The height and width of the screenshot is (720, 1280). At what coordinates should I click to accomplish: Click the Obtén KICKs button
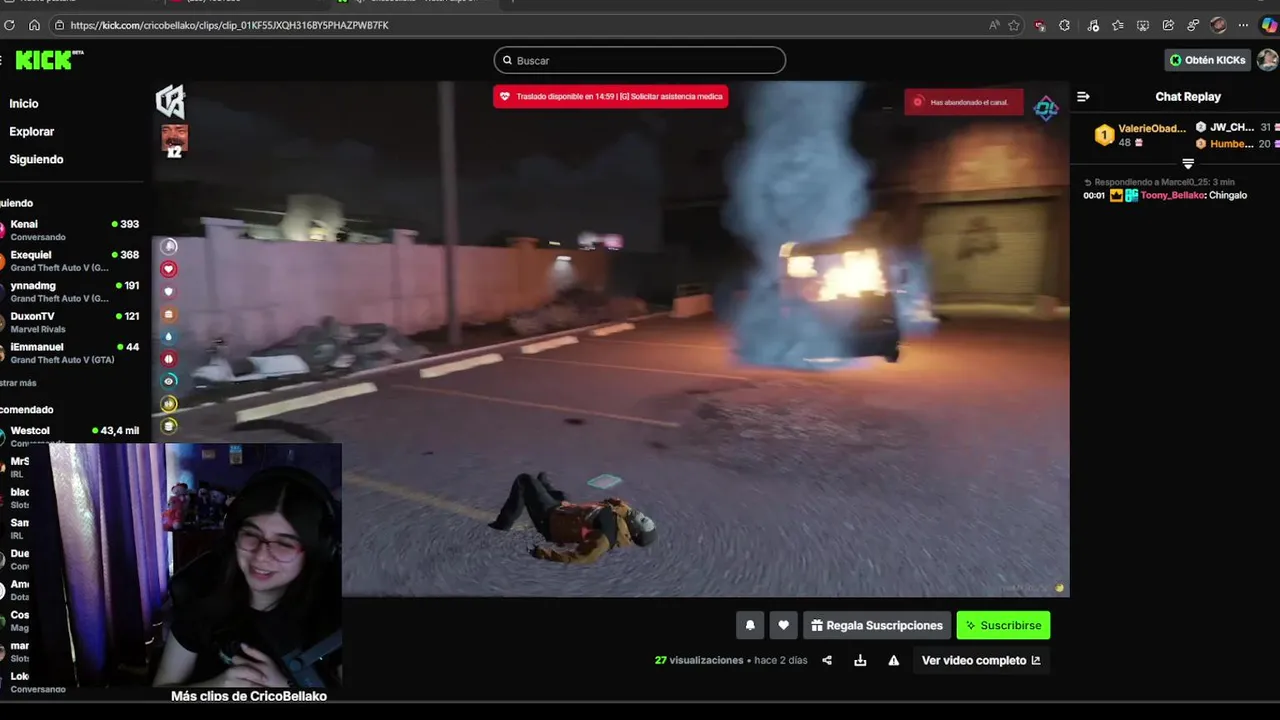1207,60
